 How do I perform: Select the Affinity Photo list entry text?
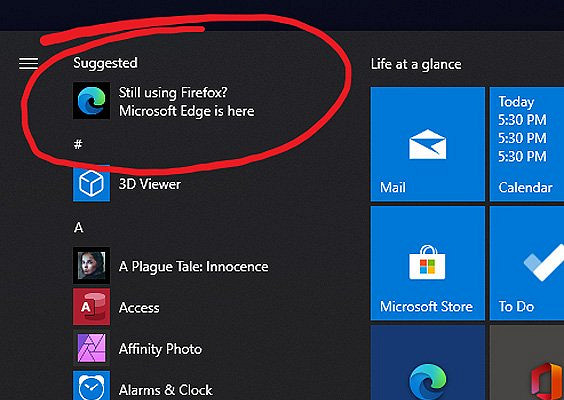(x=160, y=349)
